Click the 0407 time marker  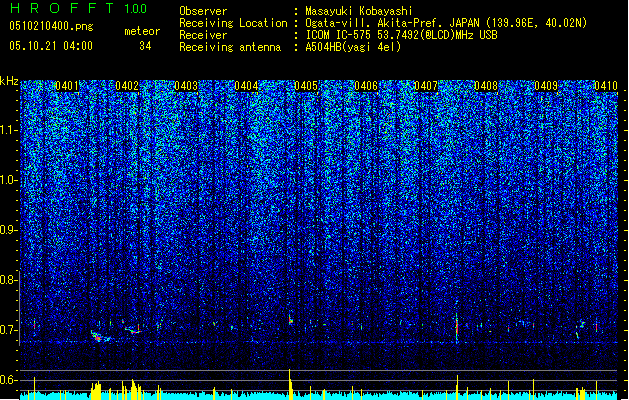(426, 86)
